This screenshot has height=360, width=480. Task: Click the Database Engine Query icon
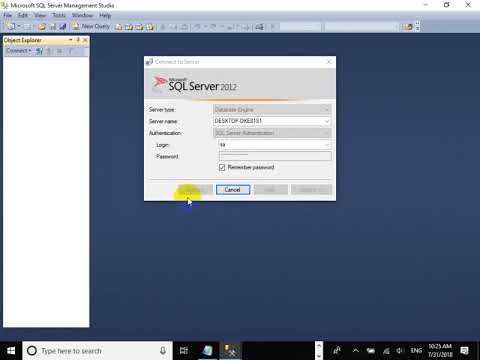pyautogui.click(x=119, y=27)
